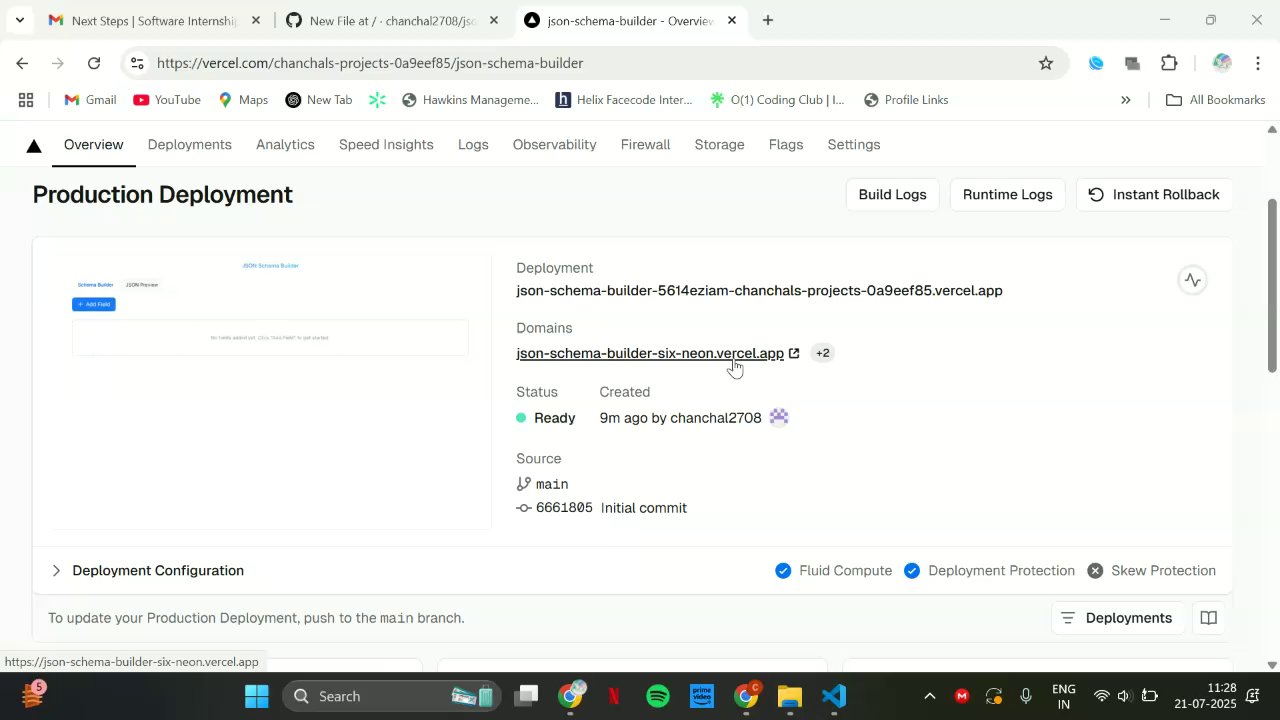Viewport: 1280px width, 720px height.
Task: Open Maps bookmark
Action: (243, 100)
